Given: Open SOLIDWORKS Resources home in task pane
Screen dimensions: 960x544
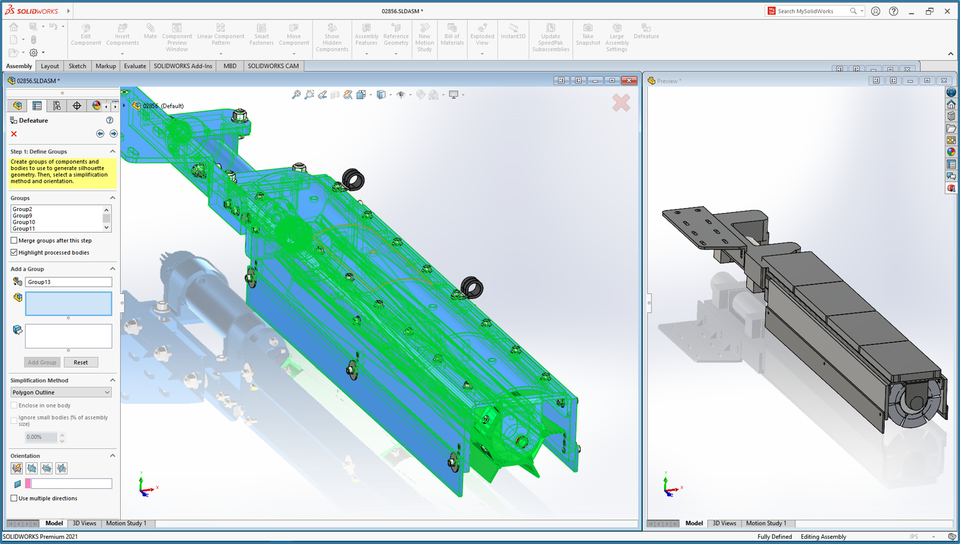Looking at the screenshot, I should 951,105.
